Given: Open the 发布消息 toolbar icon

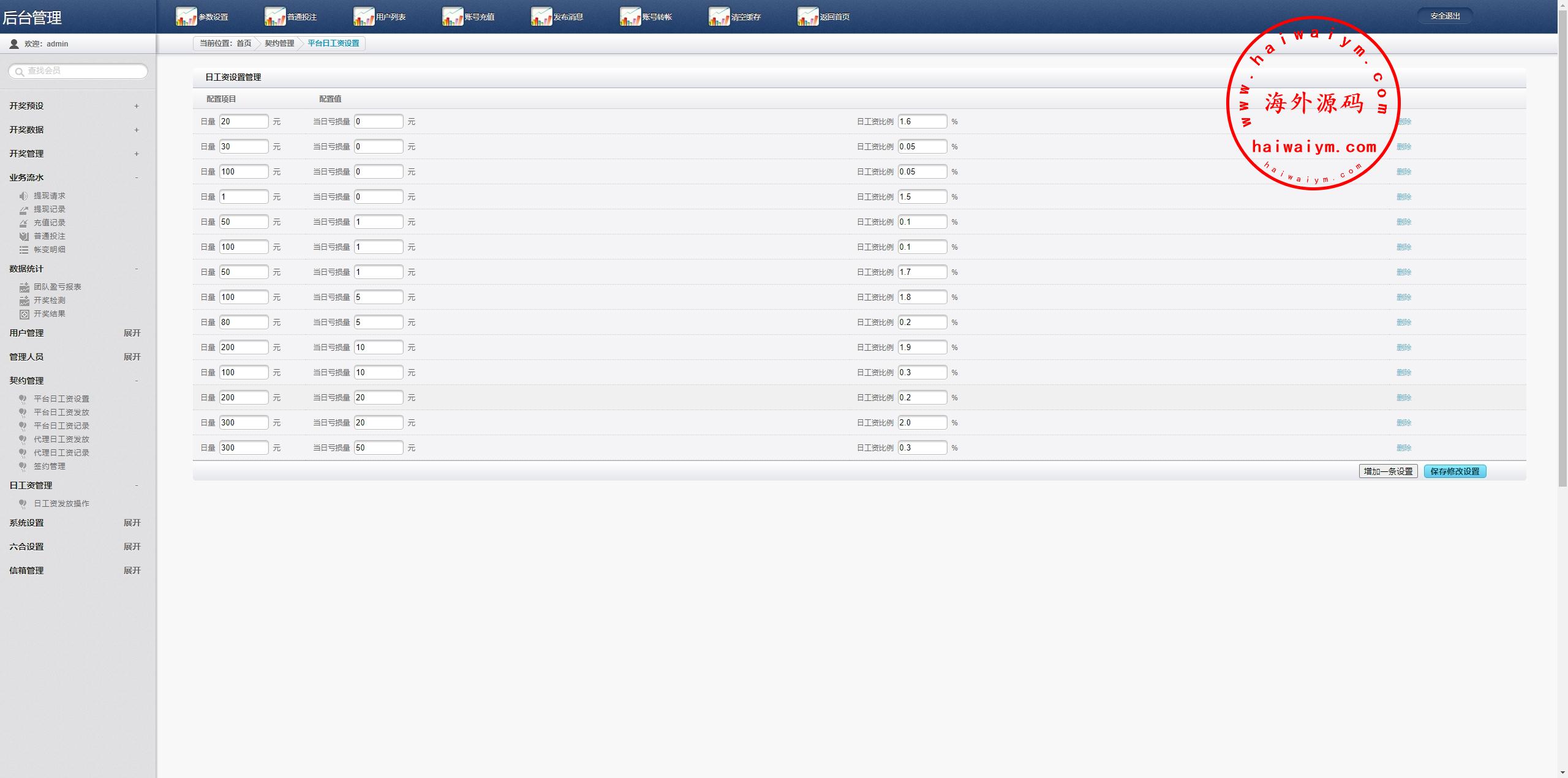Looking at the screenshot, I should (541, 17).
